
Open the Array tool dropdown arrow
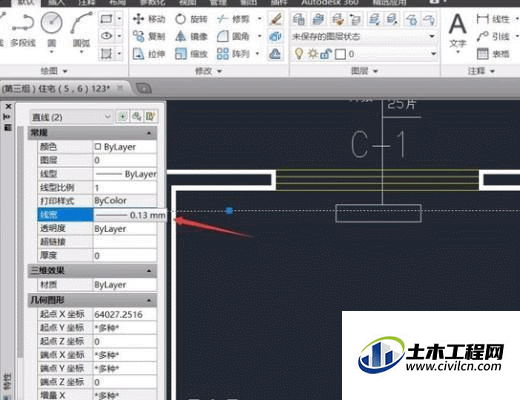(257, 54)
